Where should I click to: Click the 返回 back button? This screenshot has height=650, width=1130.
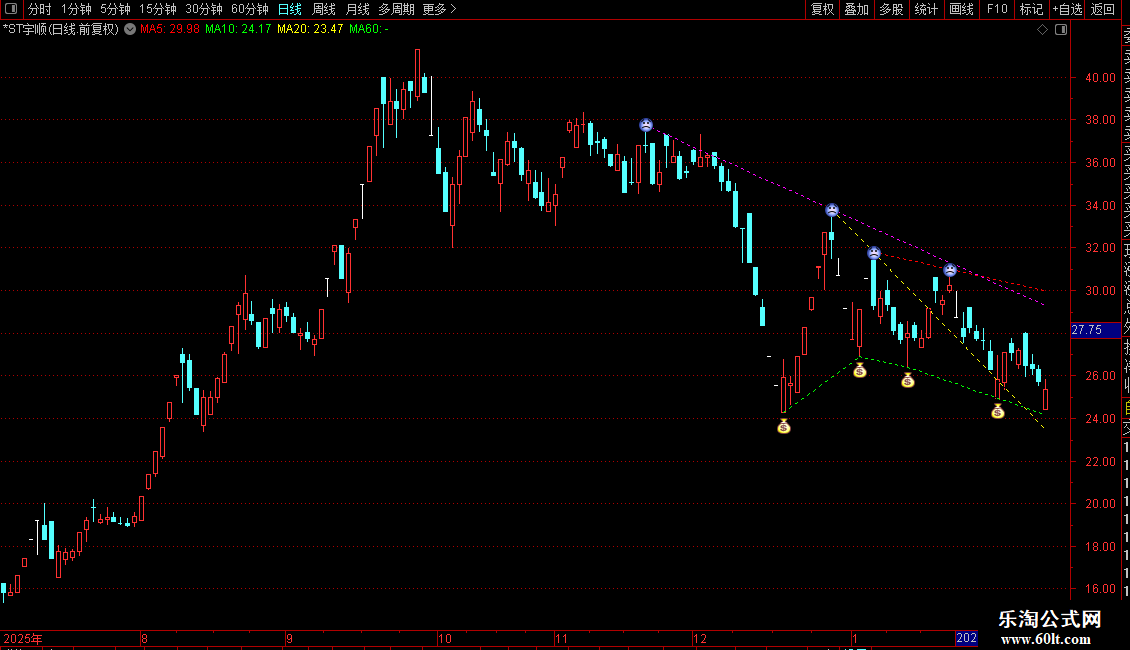pos(1103,9)
